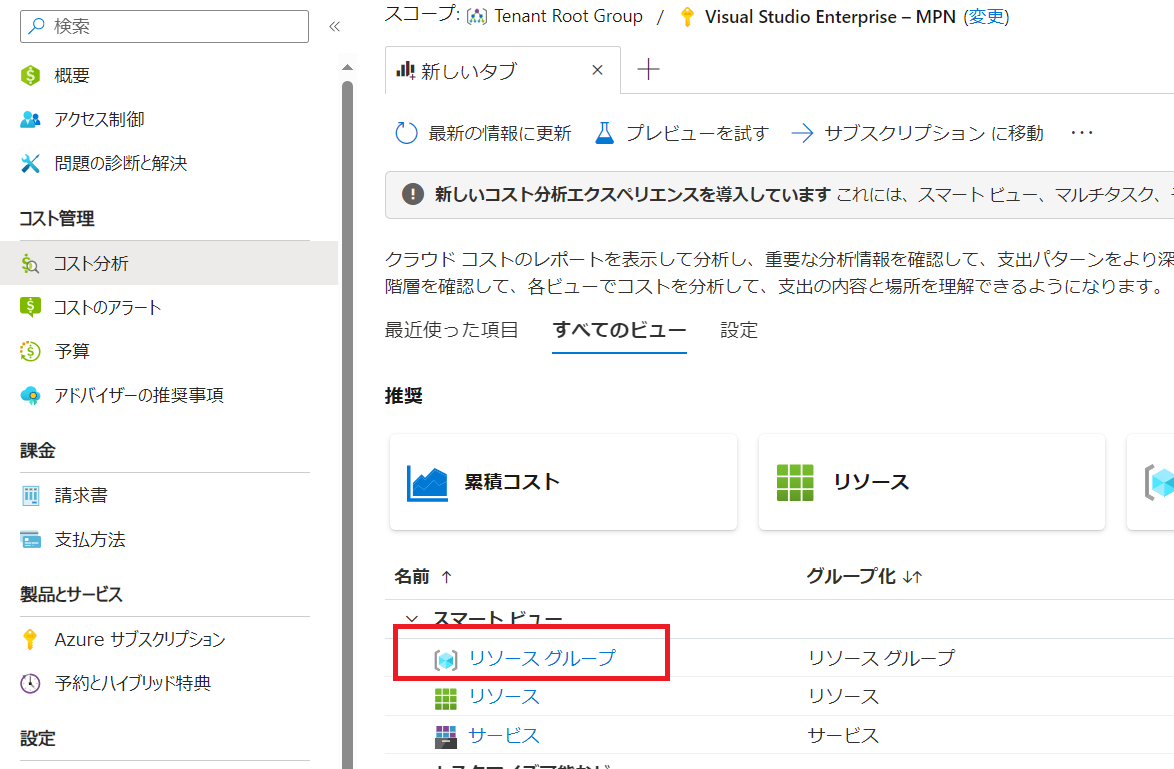This screenshot has width=1174, height=769.
Task: Select アドバイザーの推奨事項 in the sidebar
Action: [x=135, y=395]
